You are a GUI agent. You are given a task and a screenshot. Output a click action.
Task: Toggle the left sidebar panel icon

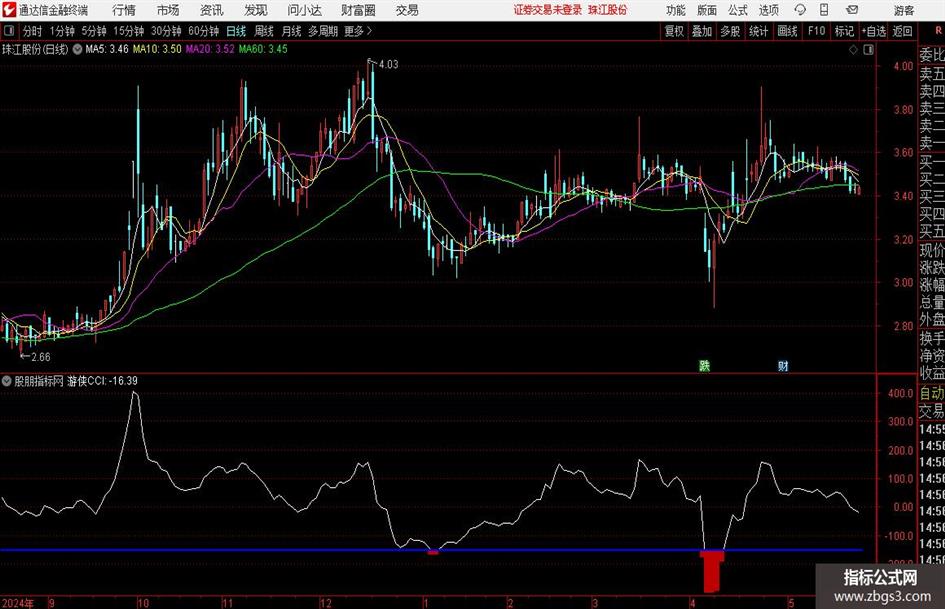tap(9, 30)
